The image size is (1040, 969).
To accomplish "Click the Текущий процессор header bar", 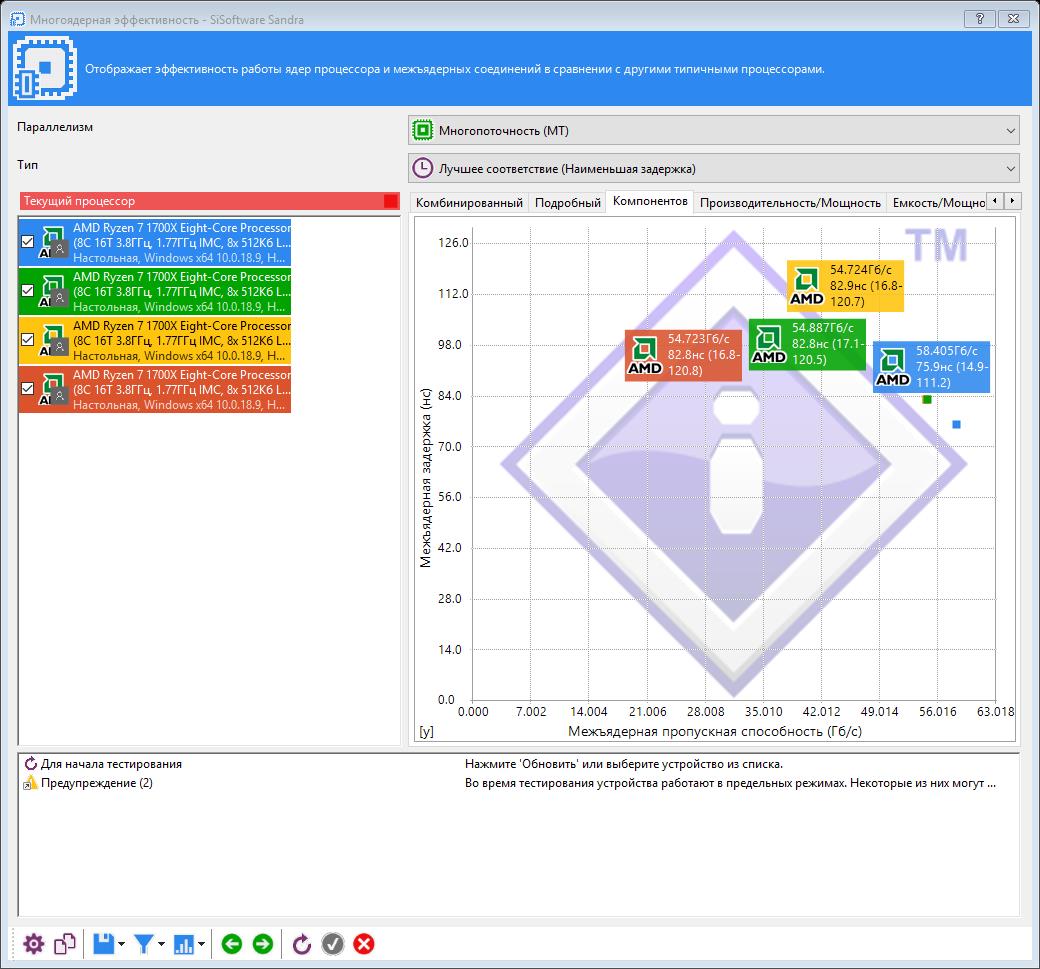I will [209, 201].
